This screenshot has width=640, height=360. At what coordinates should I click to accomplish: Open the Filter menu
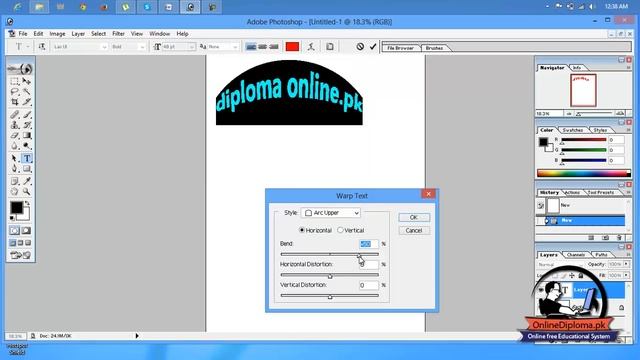118,34
